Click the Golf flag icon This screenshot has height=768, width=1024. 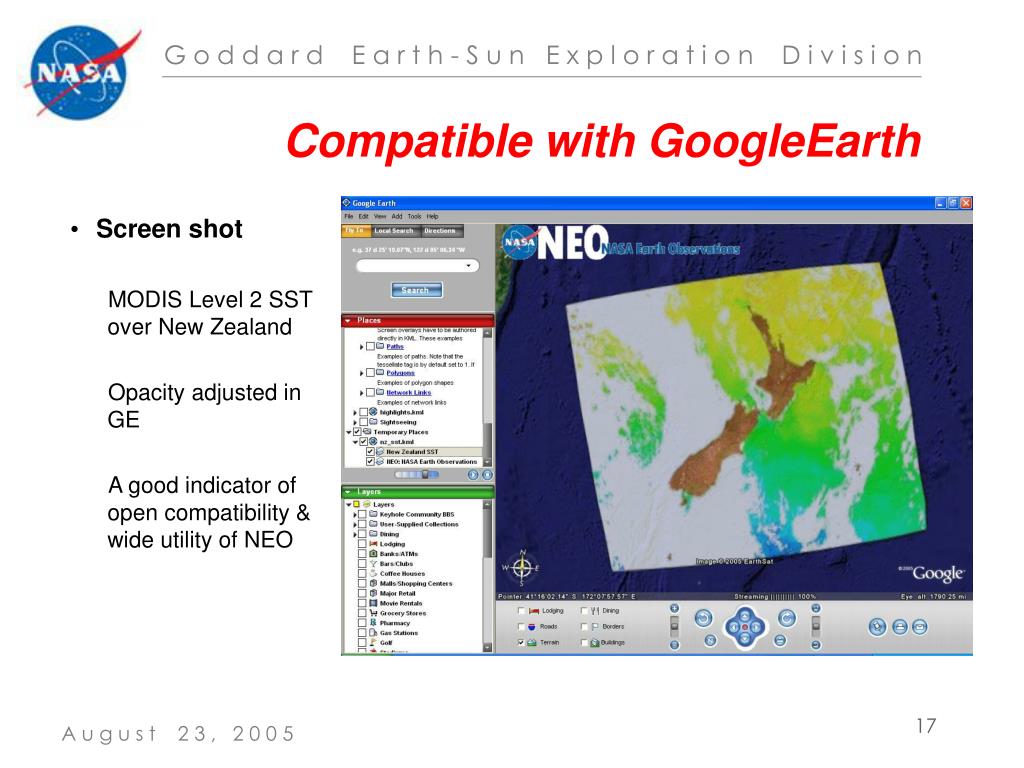pyautogui.click(x=374, y=642)
